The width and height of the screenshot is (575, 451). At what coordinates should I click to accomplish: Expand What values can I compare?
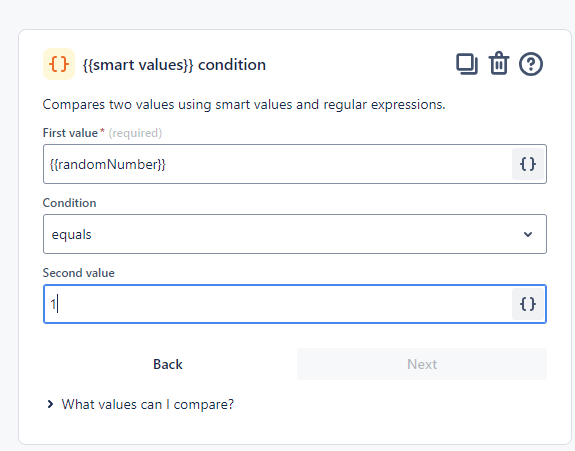point(148,404)
